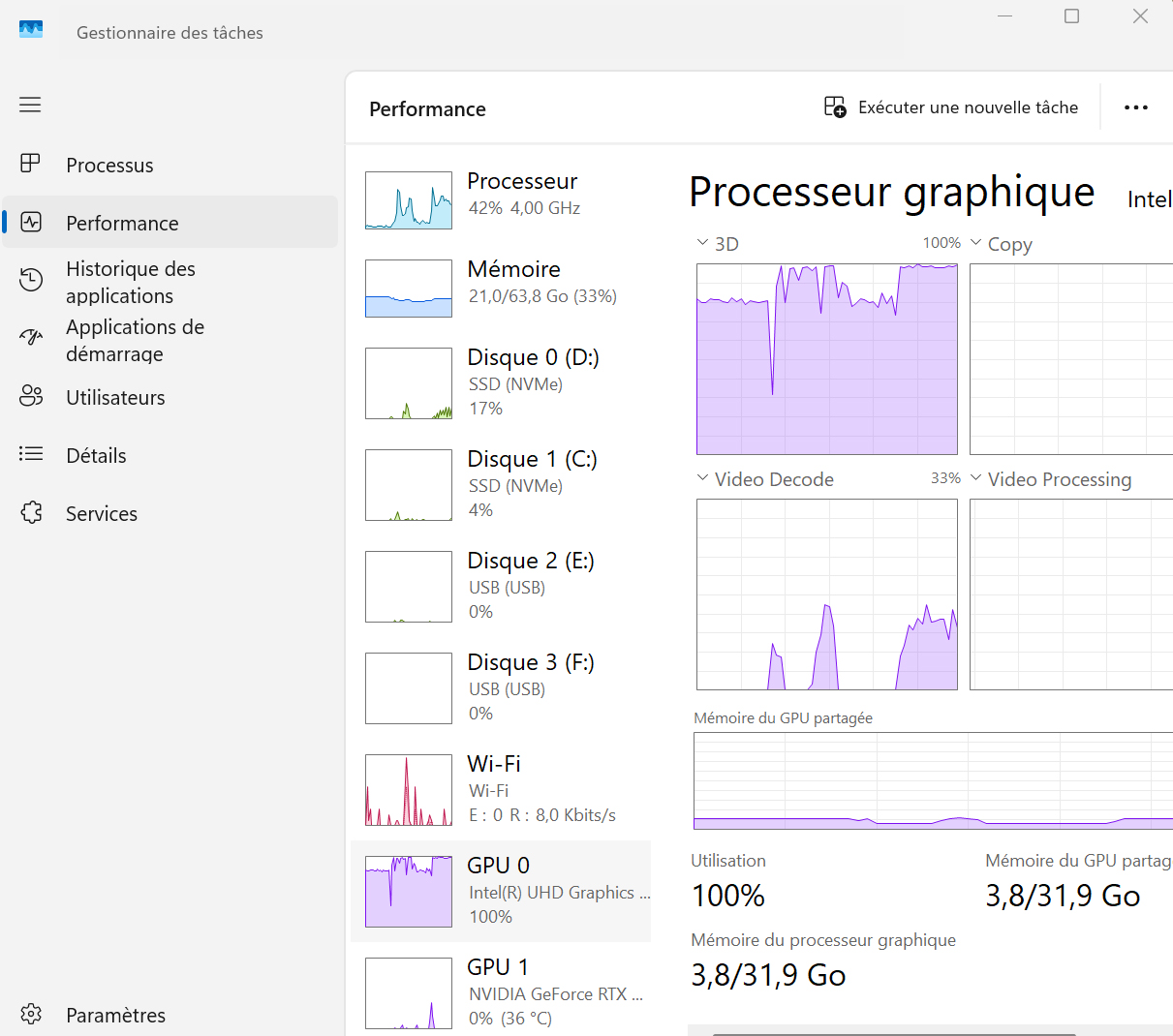Open Paramètres gear icon

pos(31,1014)
